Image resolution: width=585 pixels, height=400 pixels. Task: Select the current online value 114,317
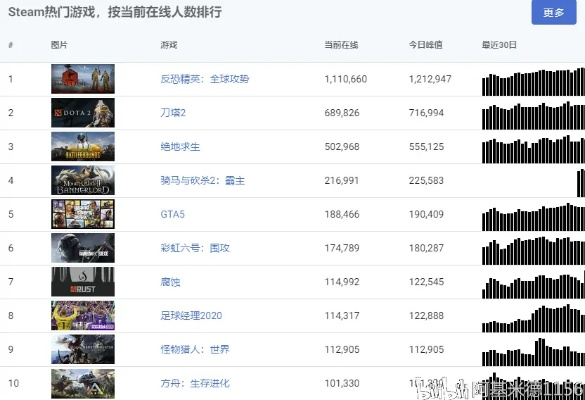pyautogui.click(x=342, y=316)
